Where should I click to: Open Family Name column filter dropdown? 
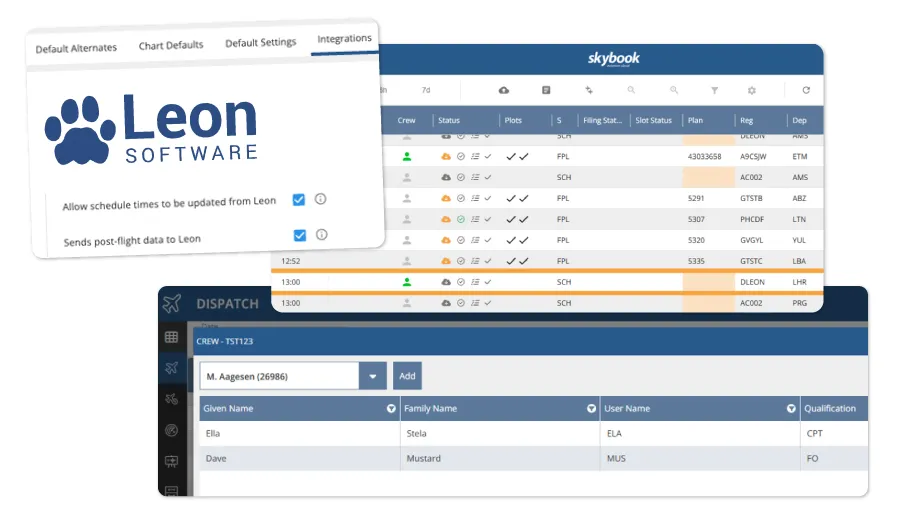591,408
